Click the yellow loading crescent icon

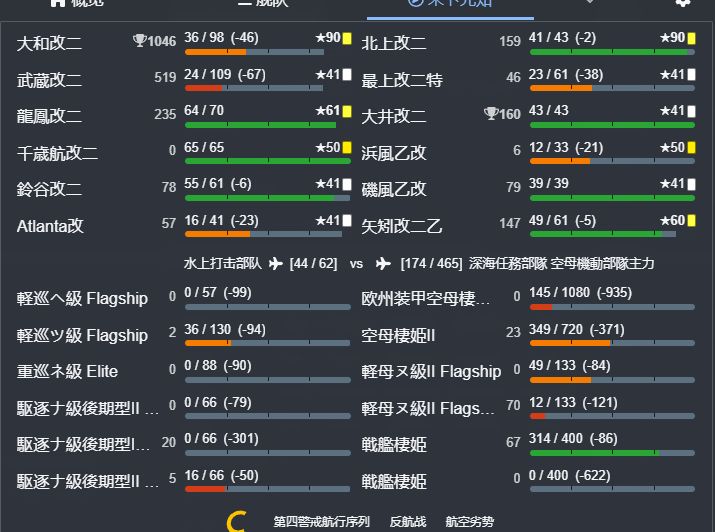click(x=237, y=521)
